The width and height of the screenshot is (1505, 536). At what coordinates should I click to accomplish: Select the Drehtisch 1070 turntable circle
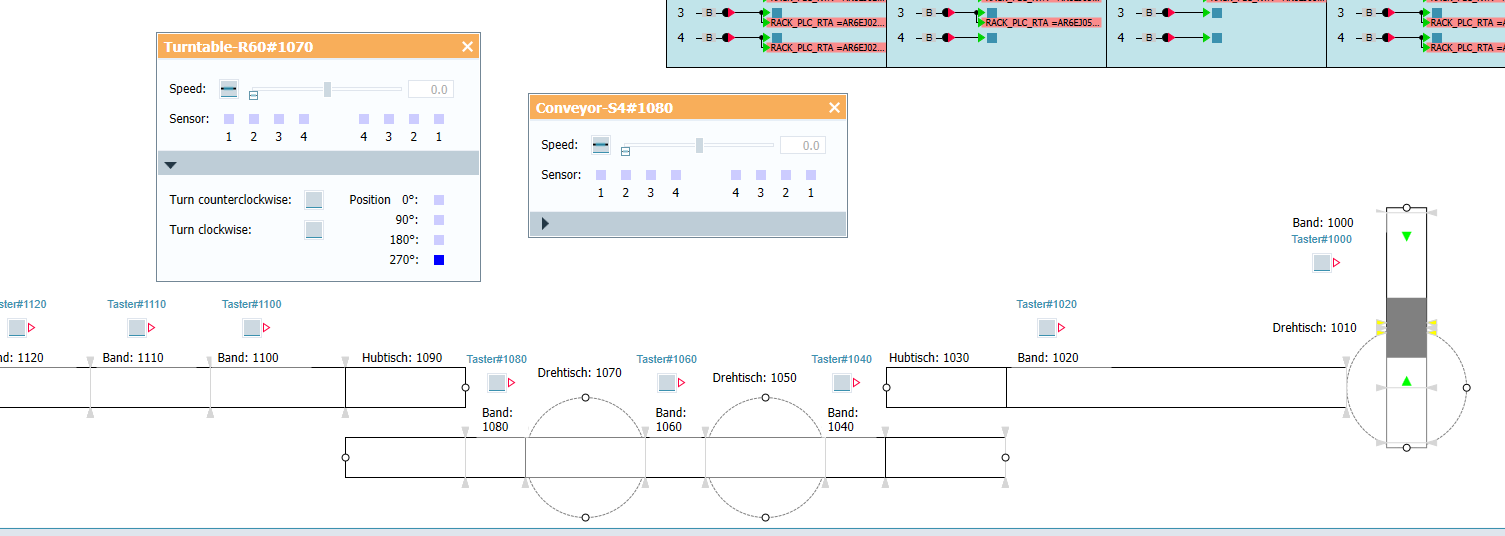(585, 457)
